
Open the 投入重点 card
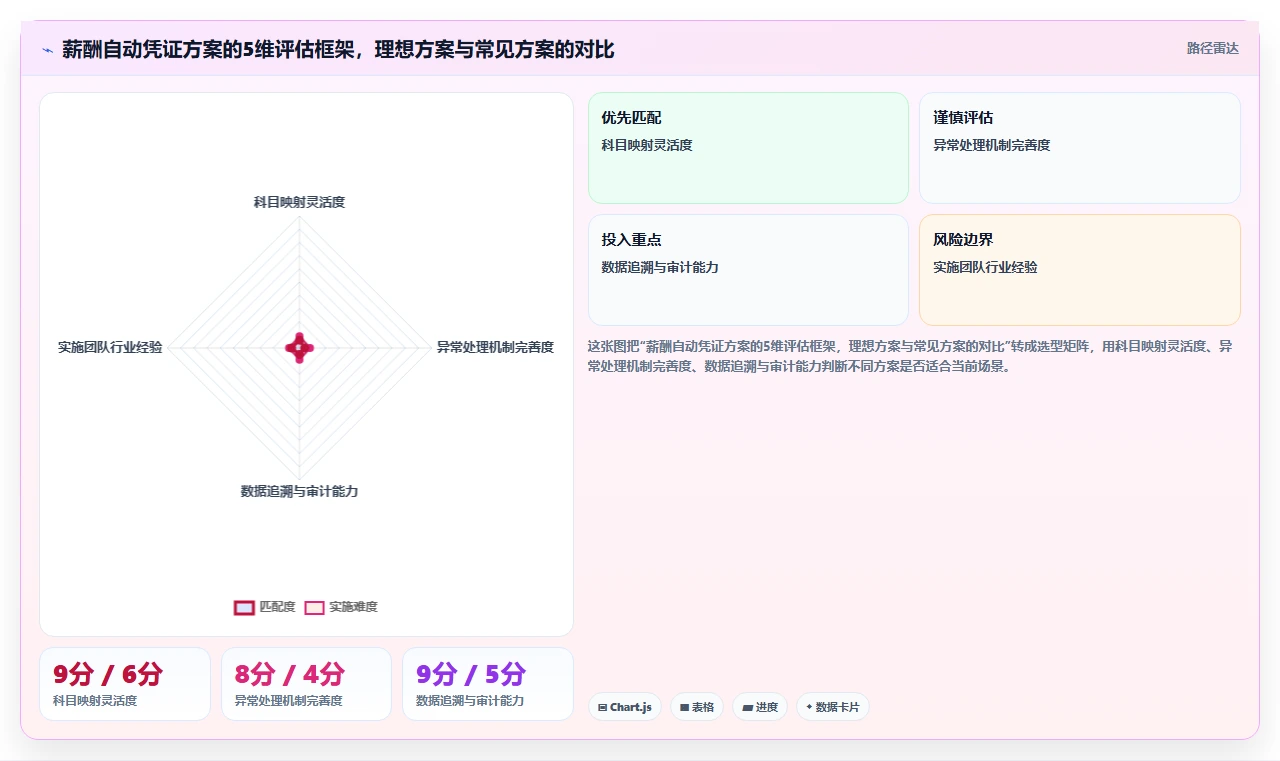(x=748, y=270)
